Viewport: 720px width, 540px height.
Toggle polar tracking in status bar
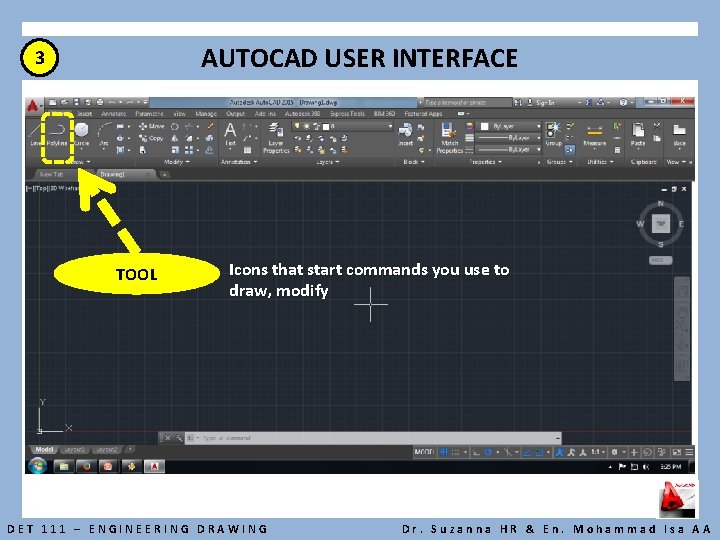[x=488, y=452]
